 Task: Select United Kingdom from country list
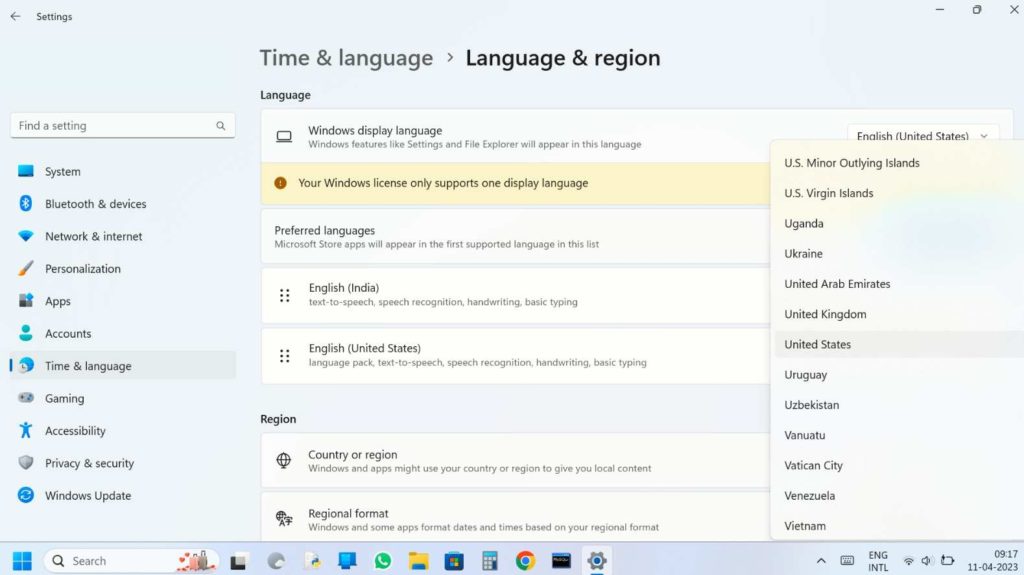pos(825,314)
